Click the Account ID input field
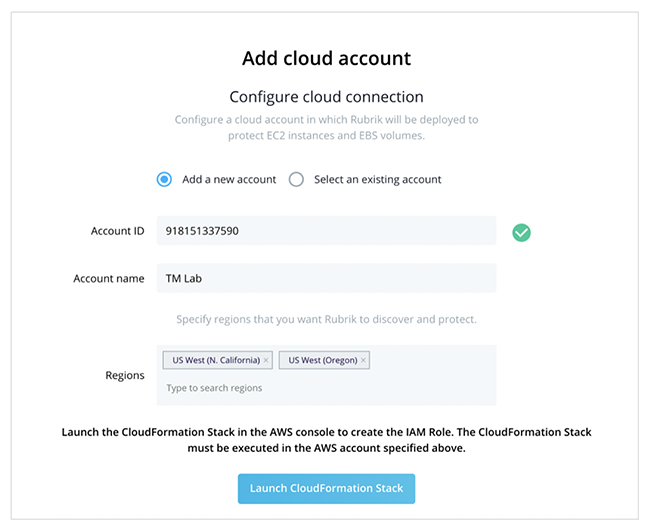Image resolution: width=650 pixels, height=530 pixels. pyautogui.click(x=326, y=230)
